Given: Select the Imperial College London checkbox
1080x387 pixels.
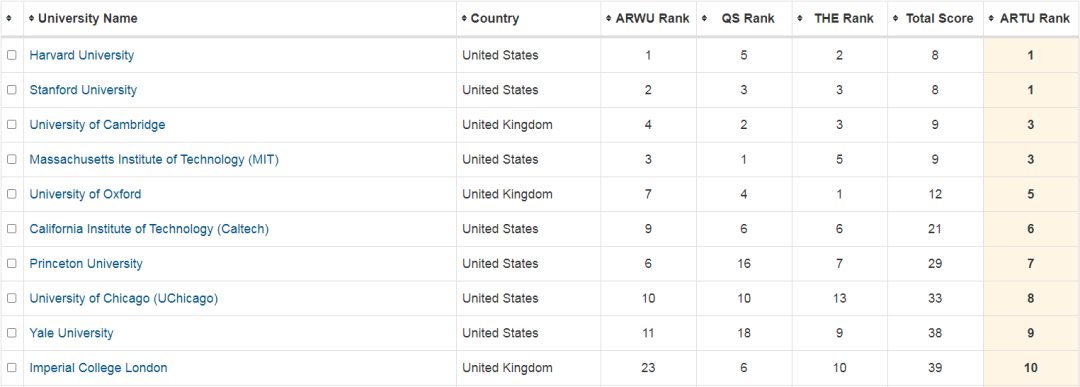Looking at the screenshot, I should click(12, 368).
